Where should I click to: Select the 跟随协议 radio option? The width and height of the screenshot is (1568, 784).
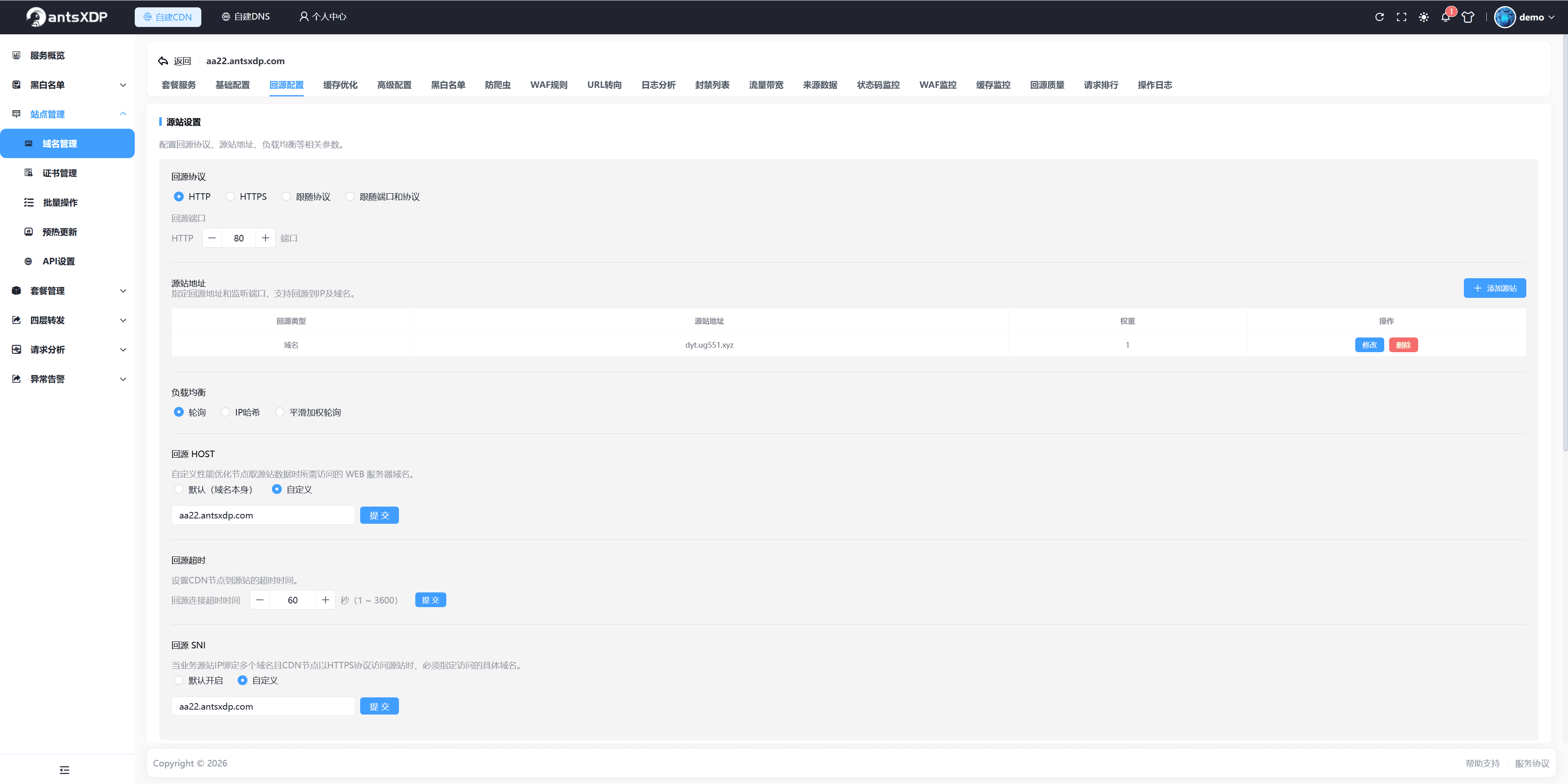pos(286,197)
